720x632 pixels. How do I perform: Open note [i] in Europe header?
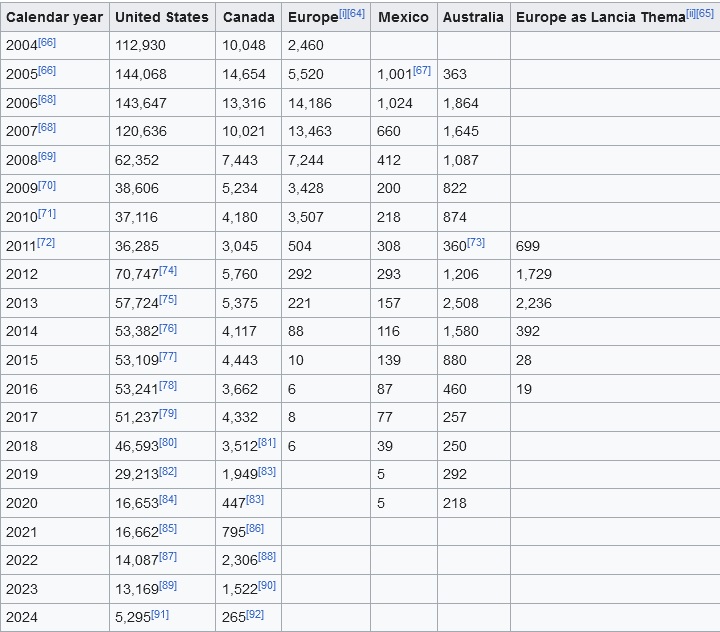343,14
